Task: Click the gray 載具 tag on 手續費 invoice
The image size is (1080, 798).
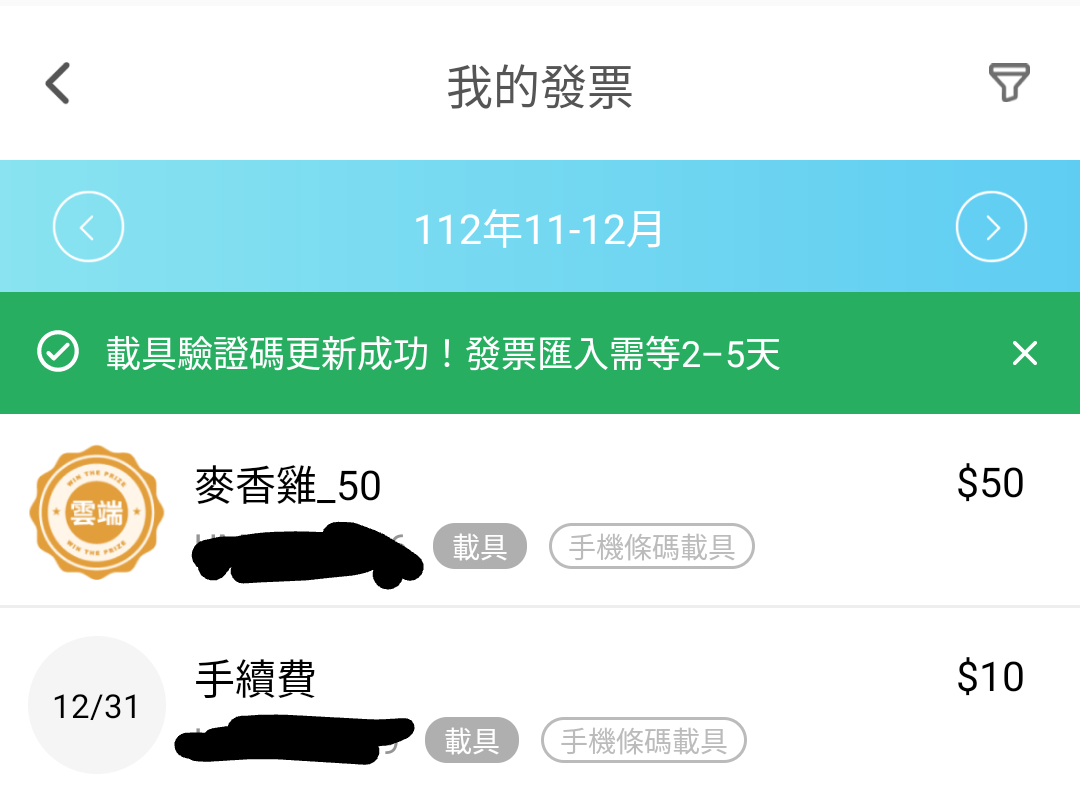Action: [x=471, y=741]
